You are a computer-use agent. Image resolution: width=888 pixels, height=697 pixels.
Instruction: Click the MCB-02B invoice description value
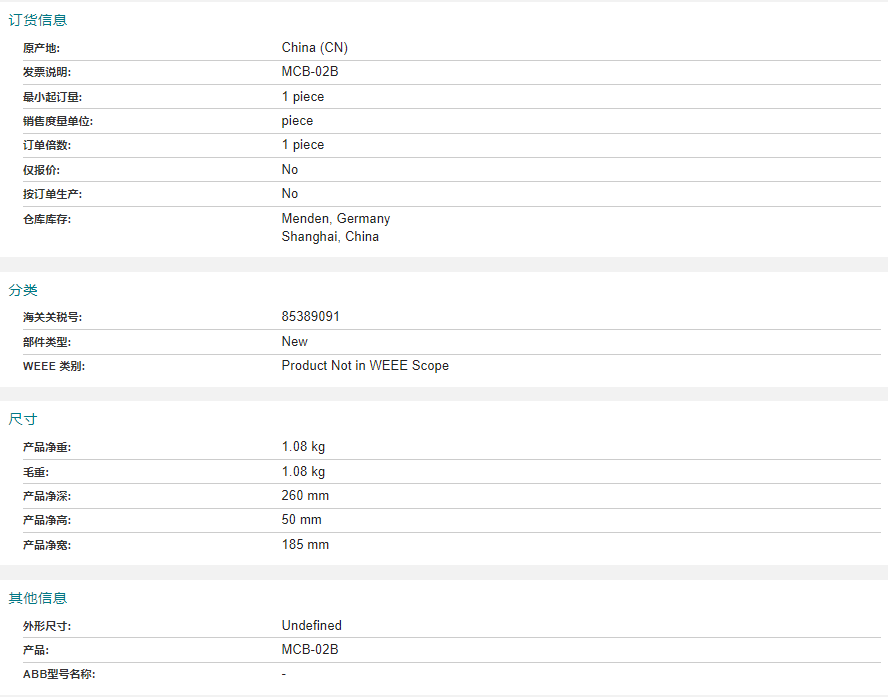click(310, 72)
